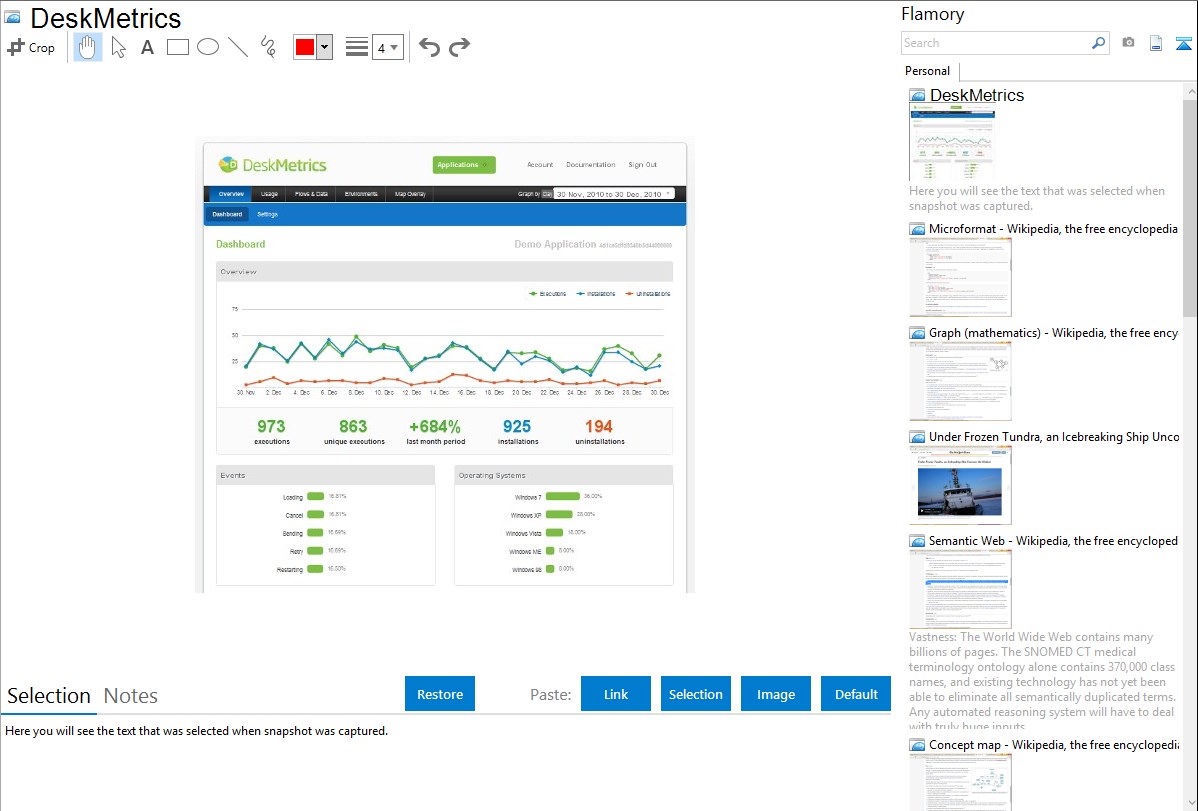The width and height of the screenshot is (1198, 811).
Task: Click the magnifier search icon
Action: click(x=1099, y=43)
